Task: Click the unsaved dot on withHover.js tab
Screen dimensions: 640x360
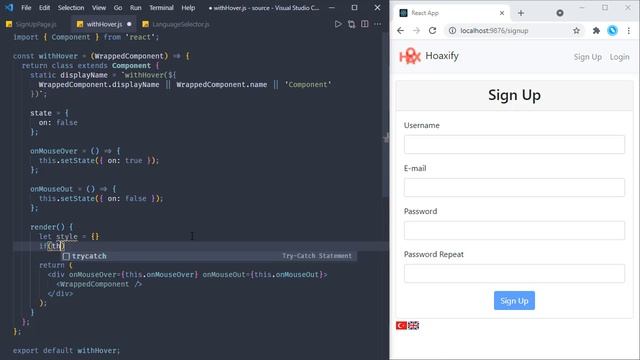Action: click(x=129, y=24)
